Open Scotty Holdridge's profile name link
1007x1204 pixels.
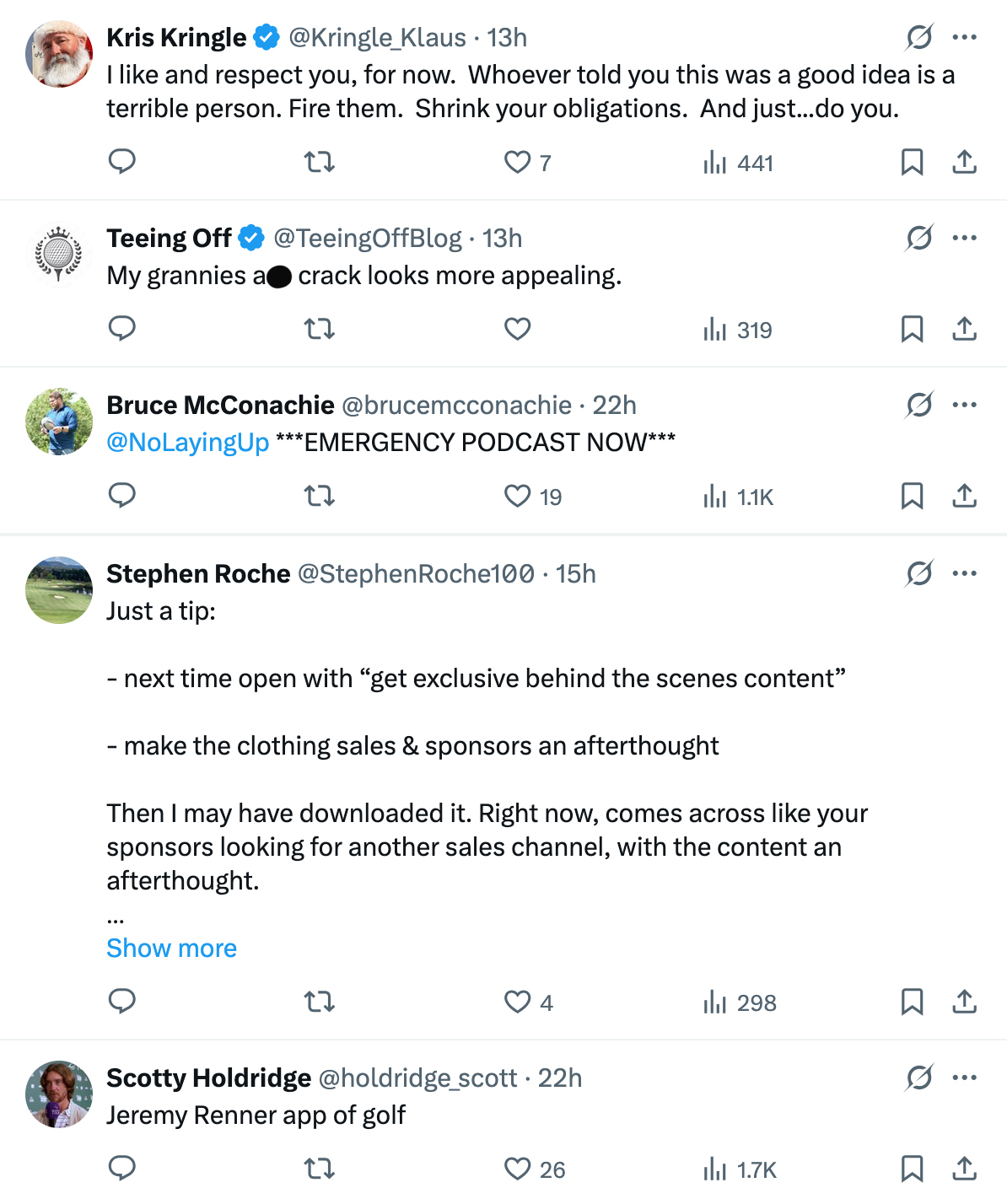[208, 1078]
